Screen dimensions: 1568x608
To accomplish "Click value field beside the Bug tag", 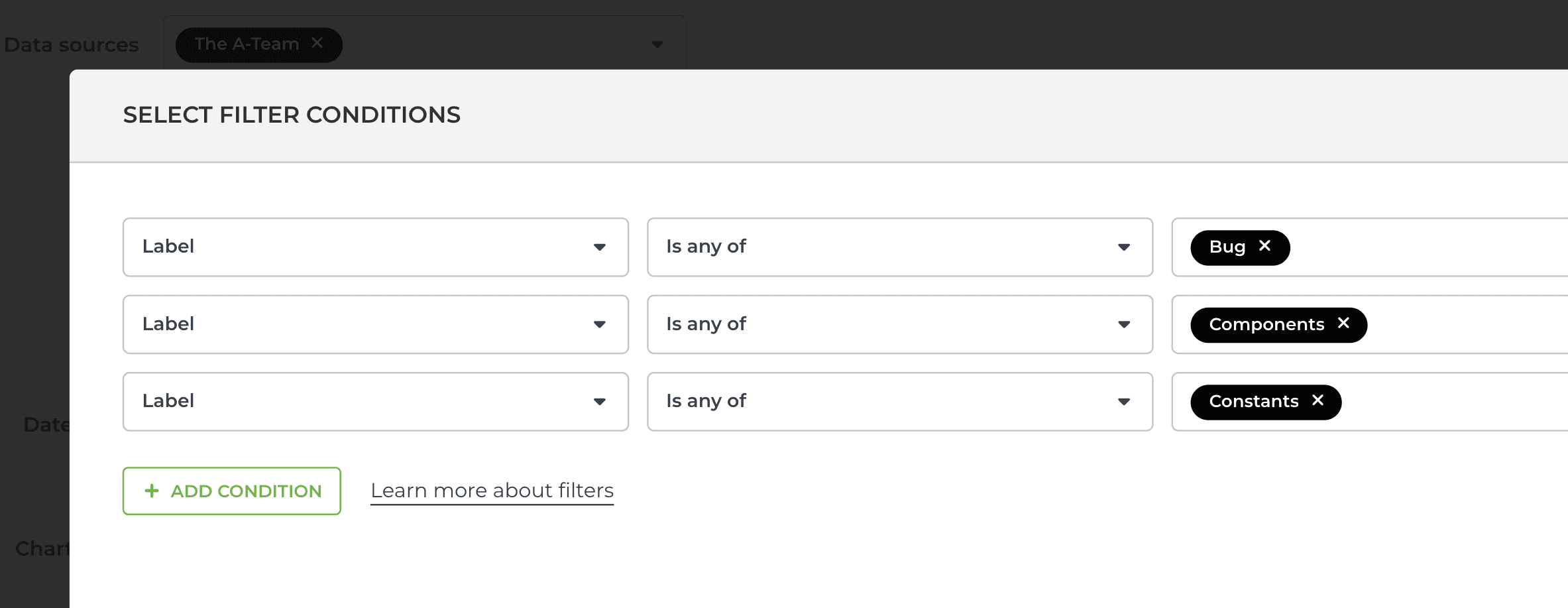I will coord(1425,247).
